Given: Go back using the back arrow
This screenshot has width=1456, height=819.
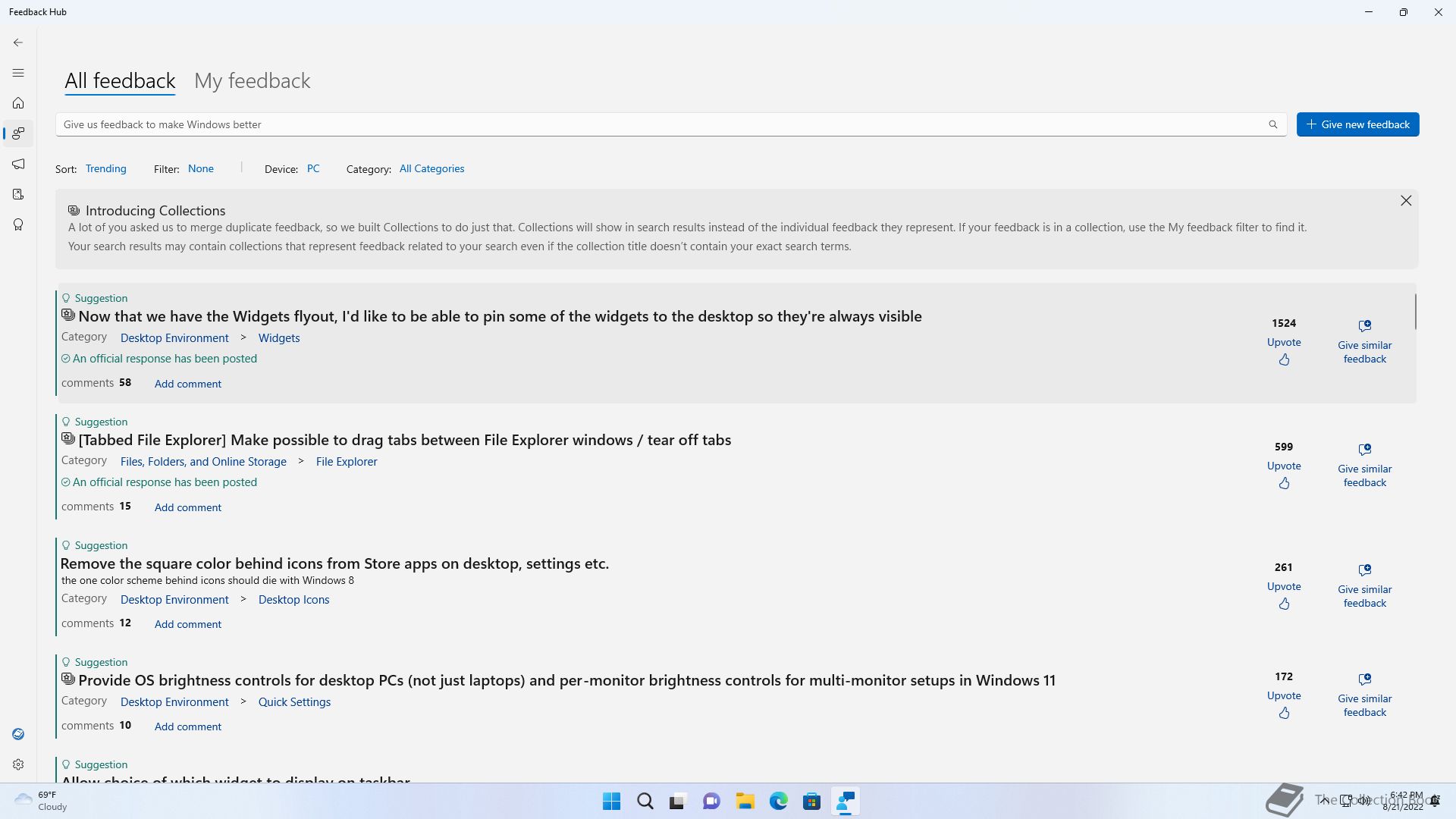Looking at the screenshot, I should coord(18,42).
